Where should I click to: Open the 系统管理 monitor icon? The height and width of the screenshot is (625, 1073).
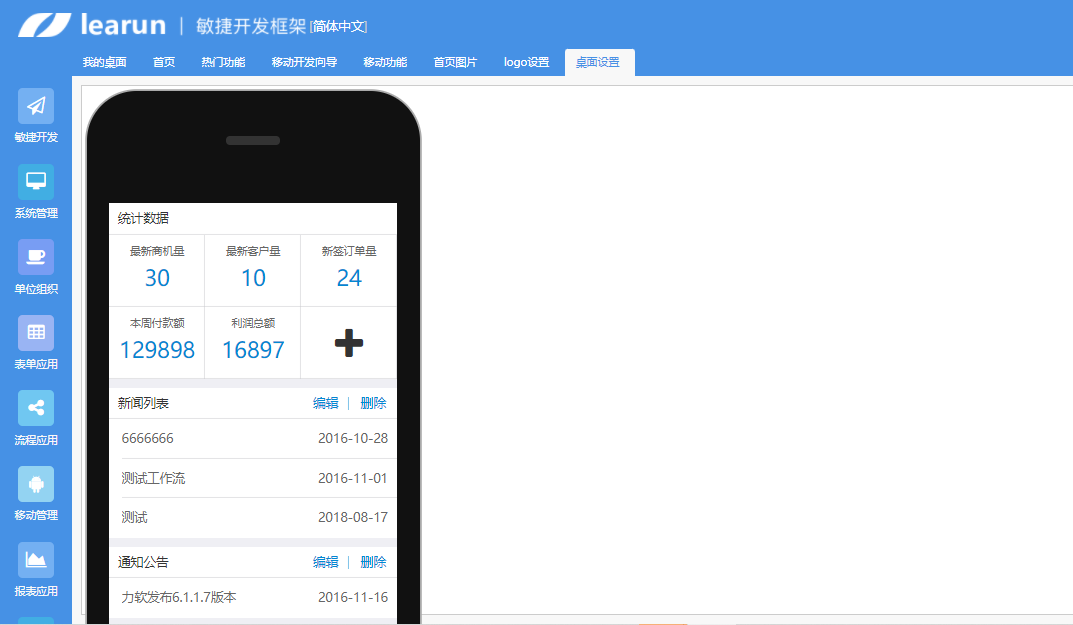(36, 181)
